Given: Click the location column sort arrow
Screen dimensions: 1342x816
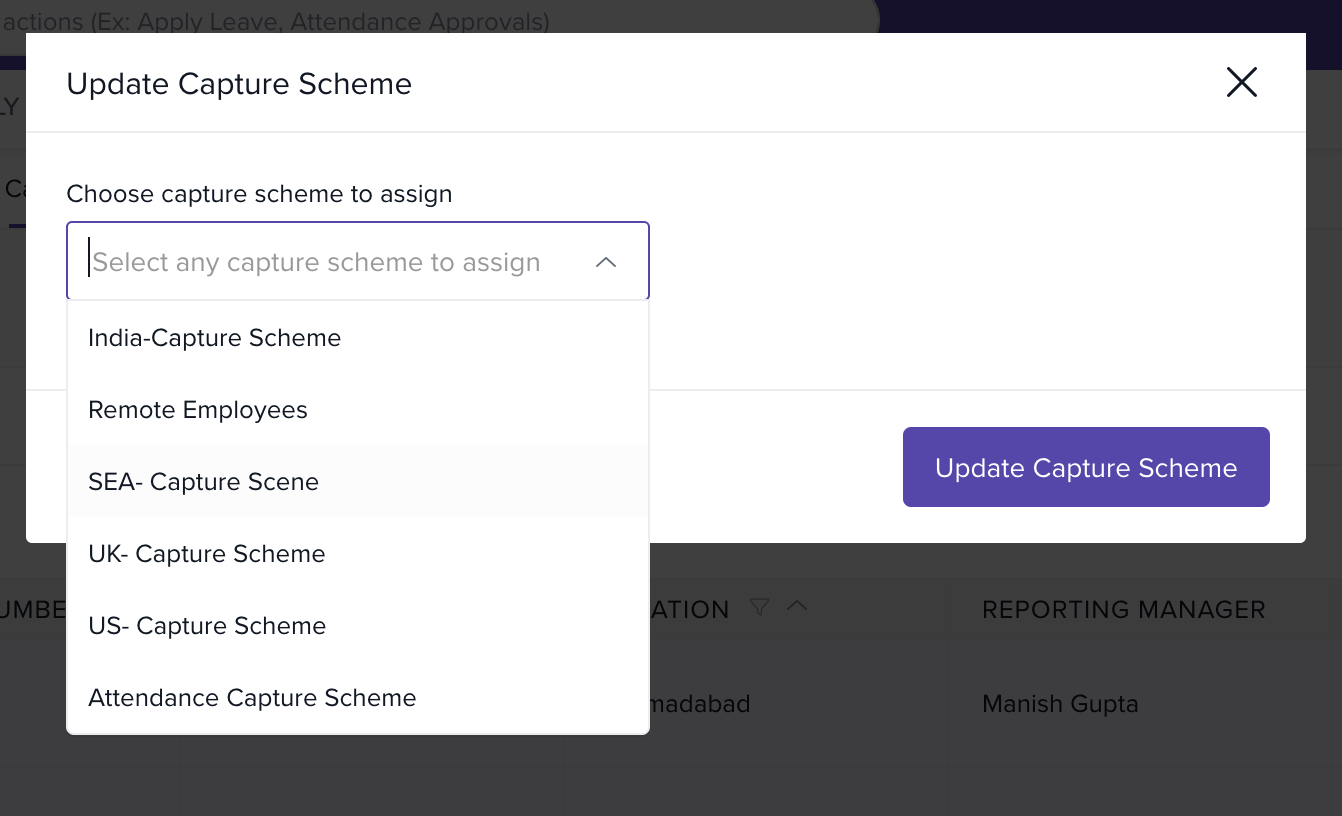Looking at the screenshot, I should point(797,607).
